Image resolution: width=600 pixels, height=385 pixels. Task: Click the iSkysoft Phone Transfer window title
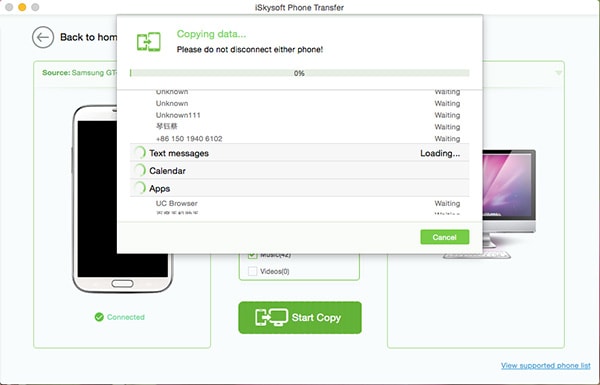point(300,7)
